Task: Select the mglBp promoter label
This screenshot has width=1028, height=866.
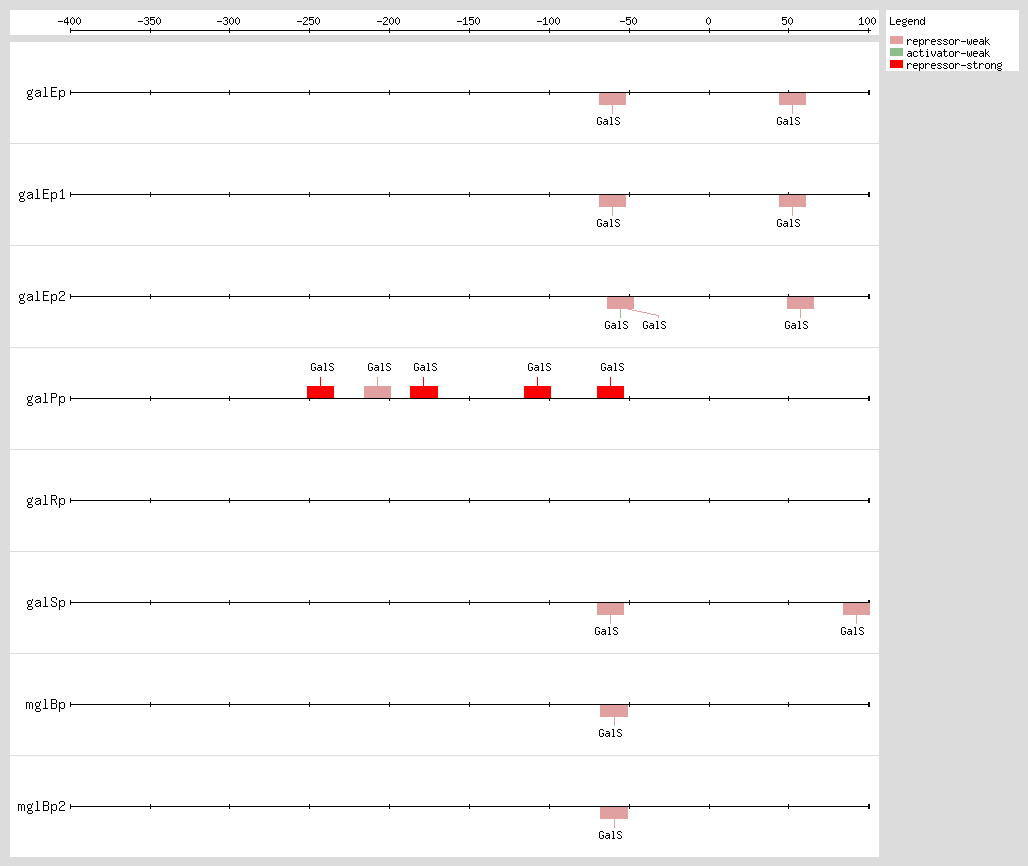Action: [x=46, y=705]
